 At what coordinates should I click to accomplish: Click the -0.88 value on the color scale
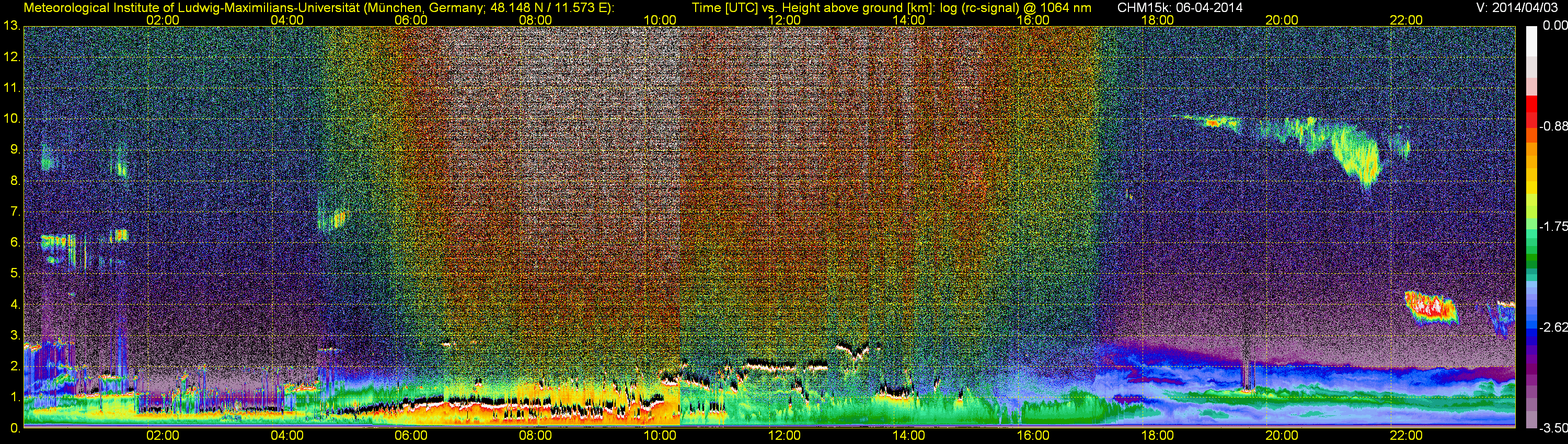tap(1552, 126)
